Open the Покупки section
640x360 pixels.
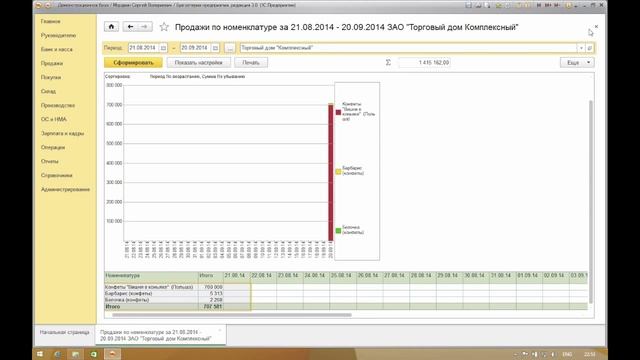(x=51, y=77)
